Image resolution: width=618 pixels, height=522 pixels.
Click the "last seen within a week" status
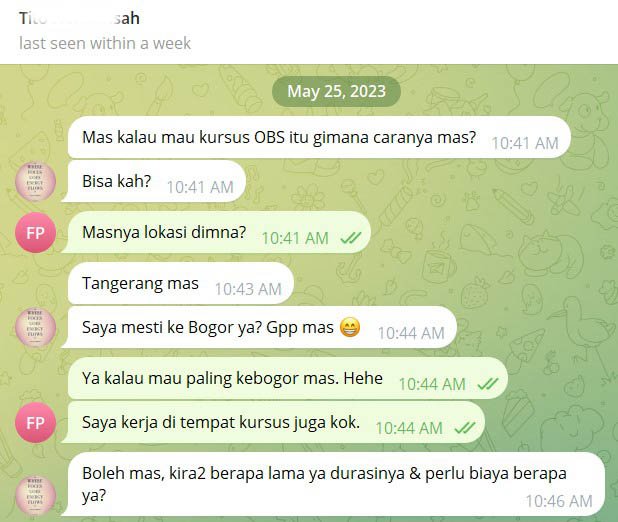coord(105,43)
